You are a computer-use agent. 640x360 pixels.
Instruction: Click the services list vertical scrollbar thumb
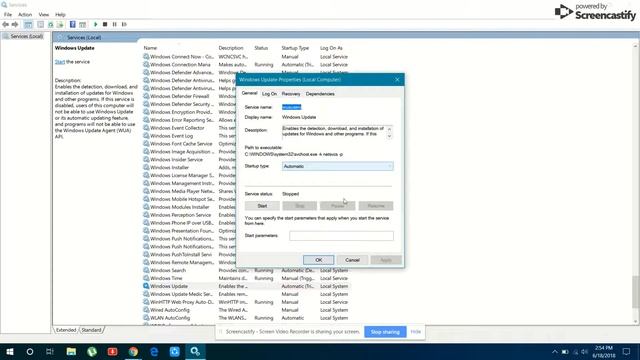(x=636, y=292)
